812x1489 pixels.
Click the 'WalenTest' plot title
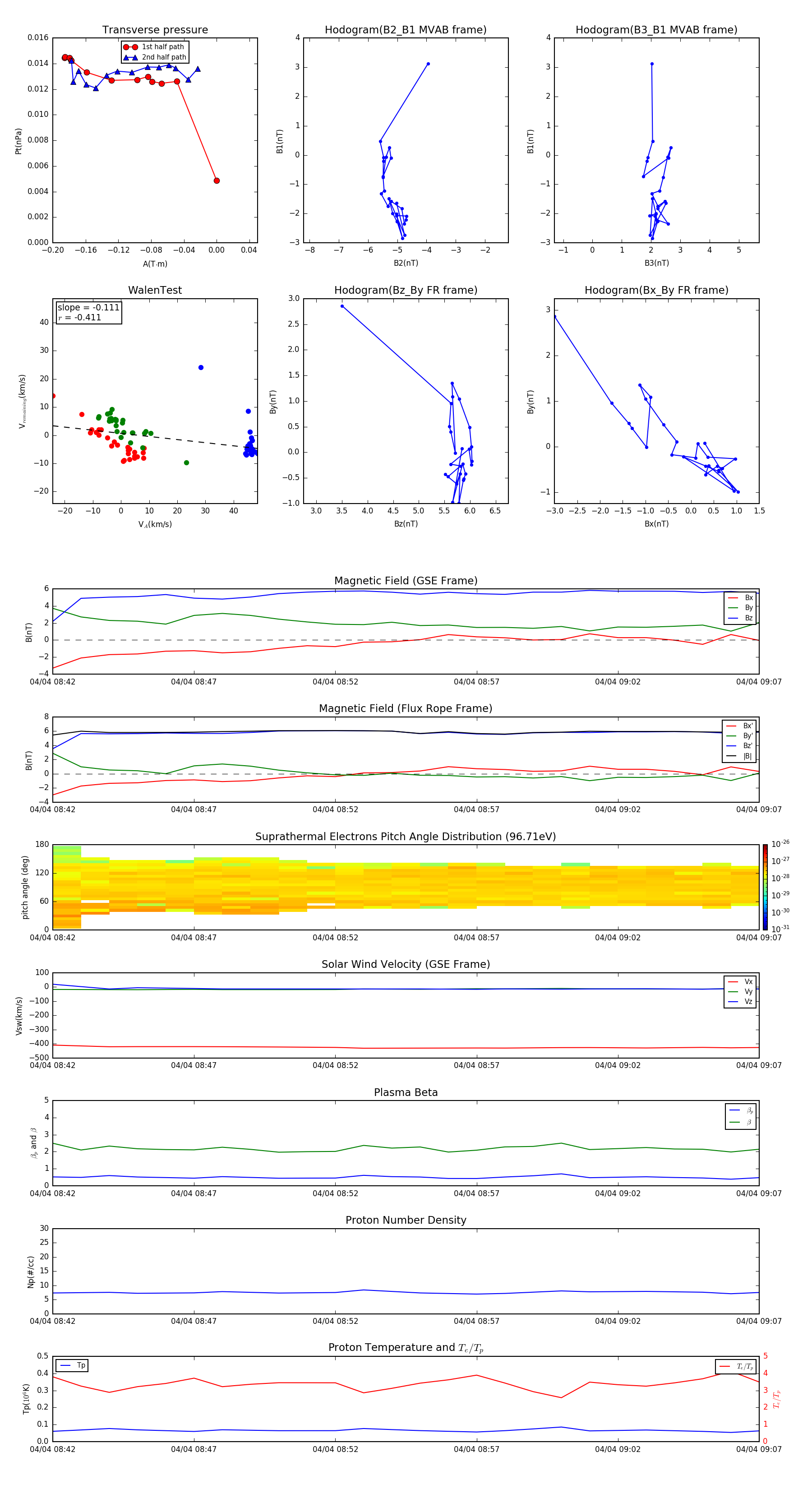pos(155,290)
